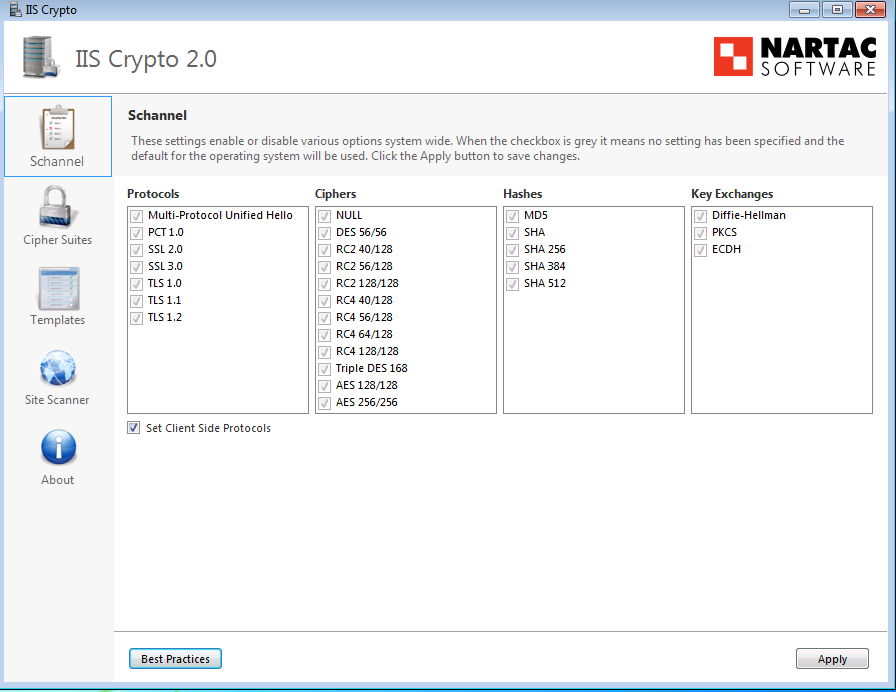Minimize the IIS Crypto window

(804, 9)
